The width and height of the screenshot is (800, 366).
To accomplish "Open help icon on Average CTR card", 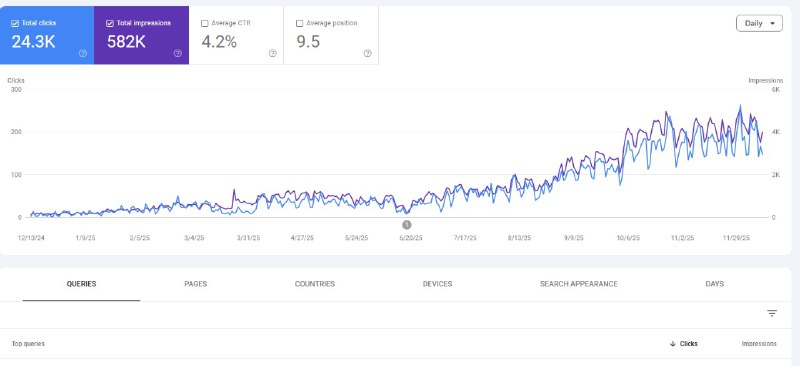I will (x=272, y=53).
